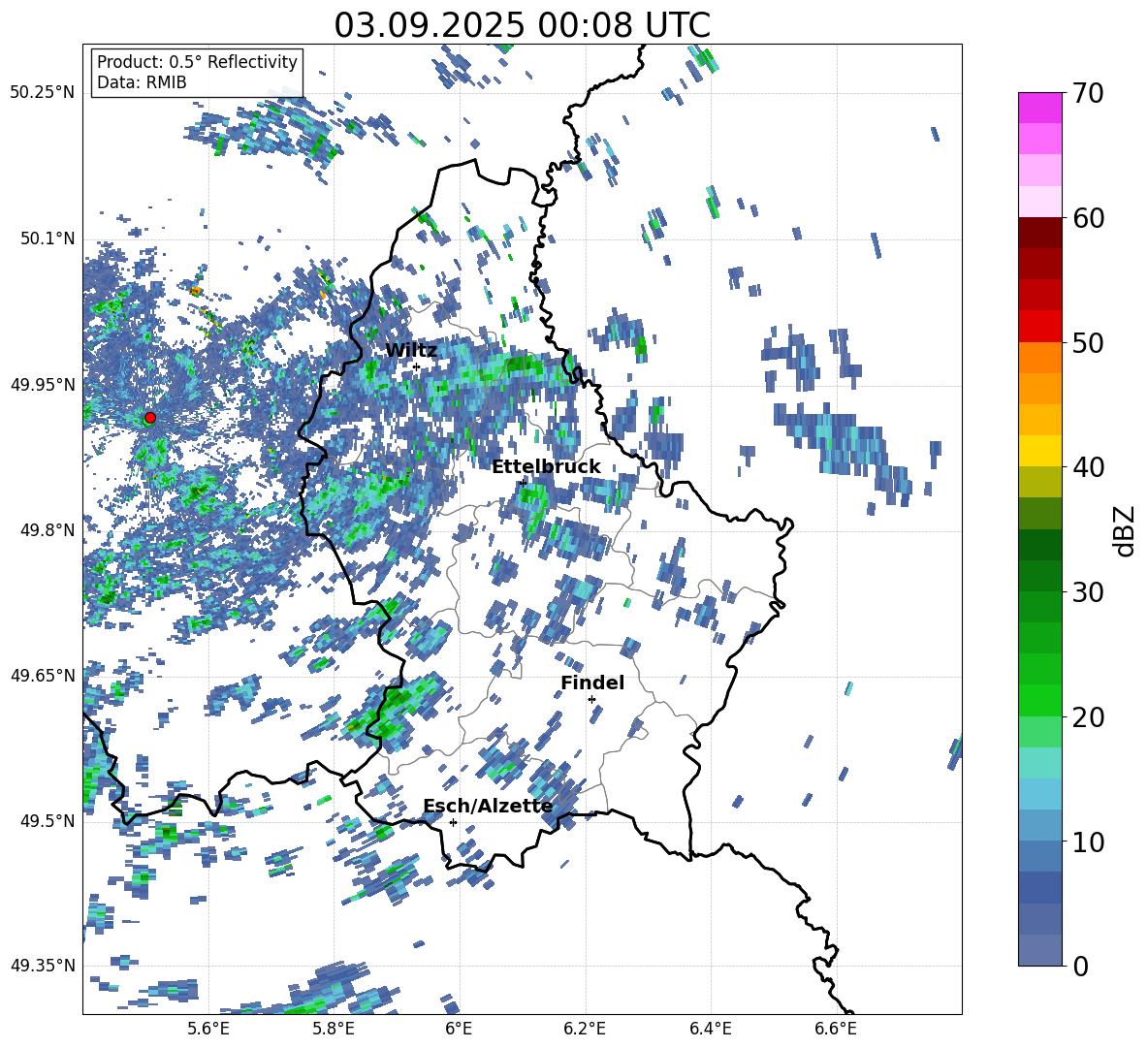The height and width of the screenshot is (1048, 1148).
Task: Click the 6.4°E longitude label
Action: (x=710, y=1029)
